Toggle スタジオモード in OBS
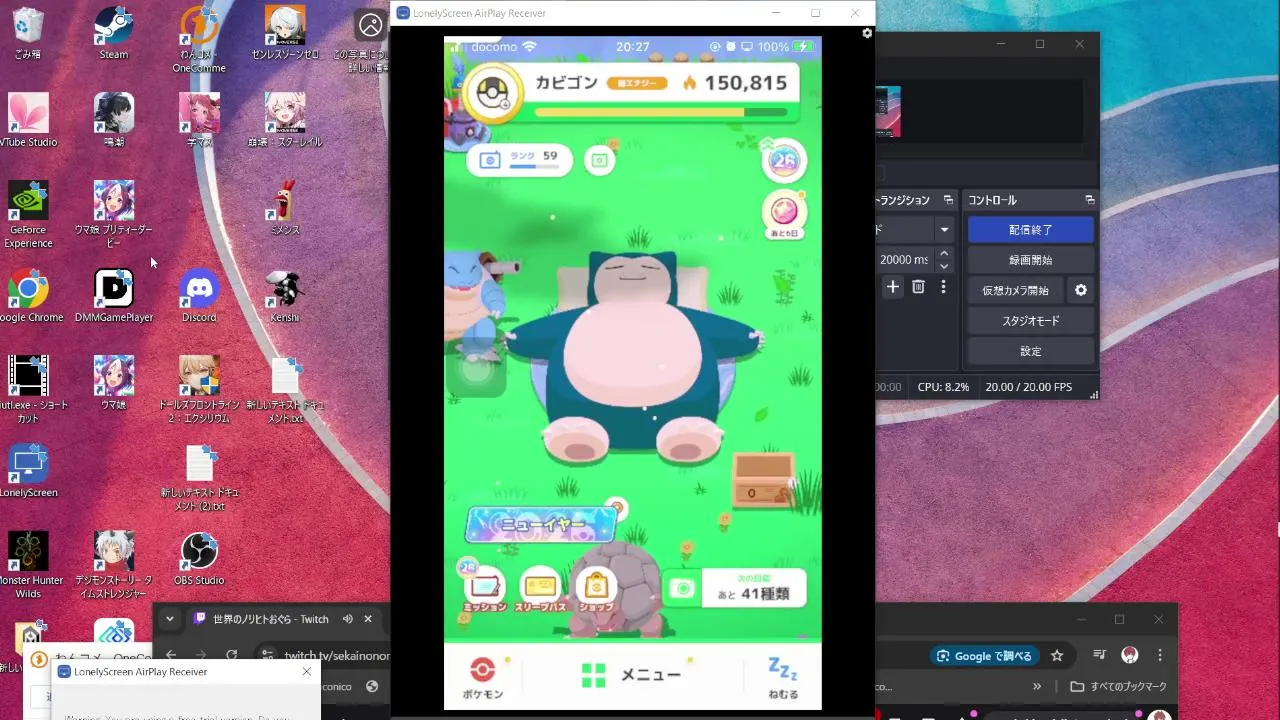Viewport: 1280px width, 720px height. pyautogui.click(x=1030, y=321)
